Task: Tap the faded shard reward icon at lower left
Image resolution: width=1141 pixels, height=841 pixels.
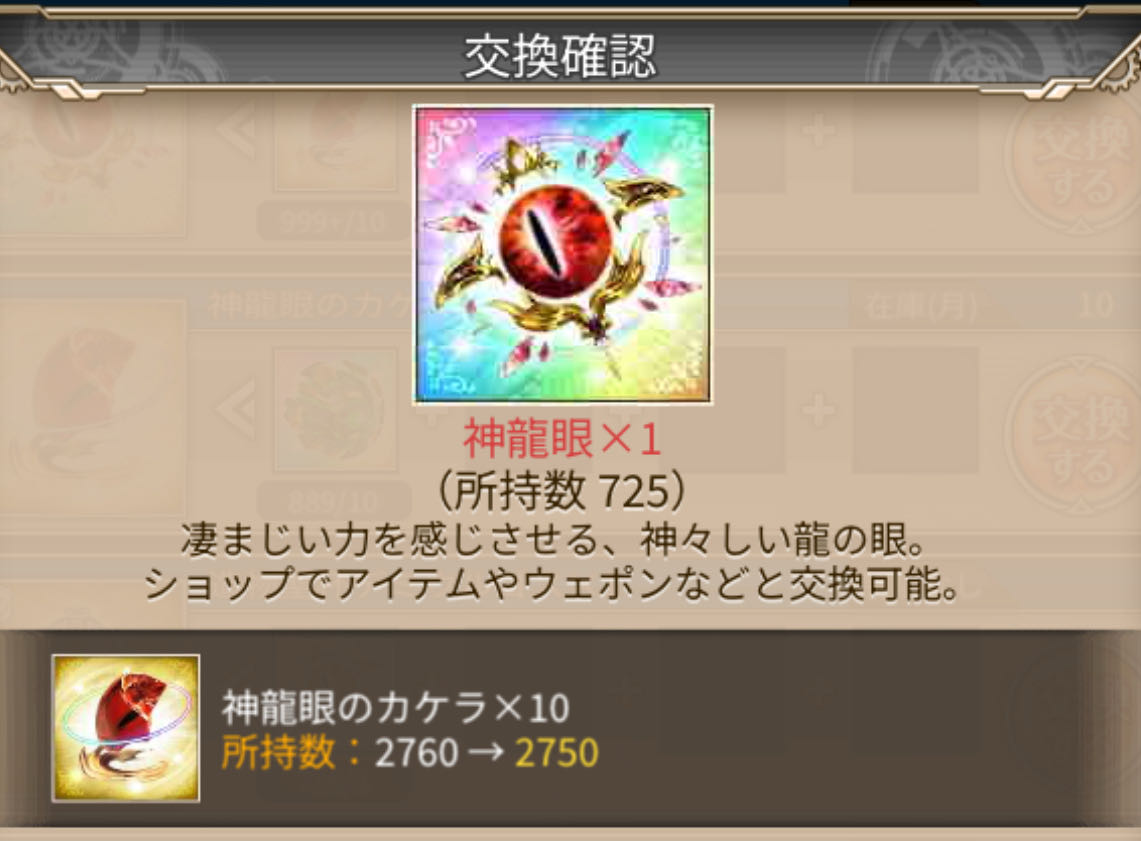Action: [93, 409]
